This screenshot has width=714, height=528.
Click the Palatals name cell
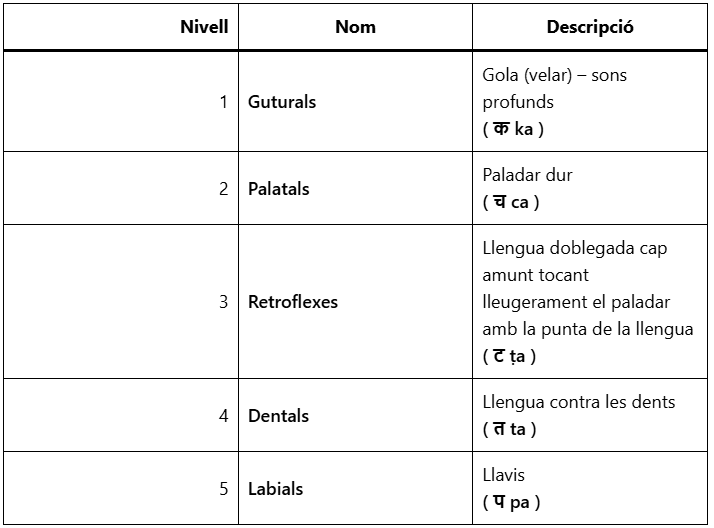279,189
